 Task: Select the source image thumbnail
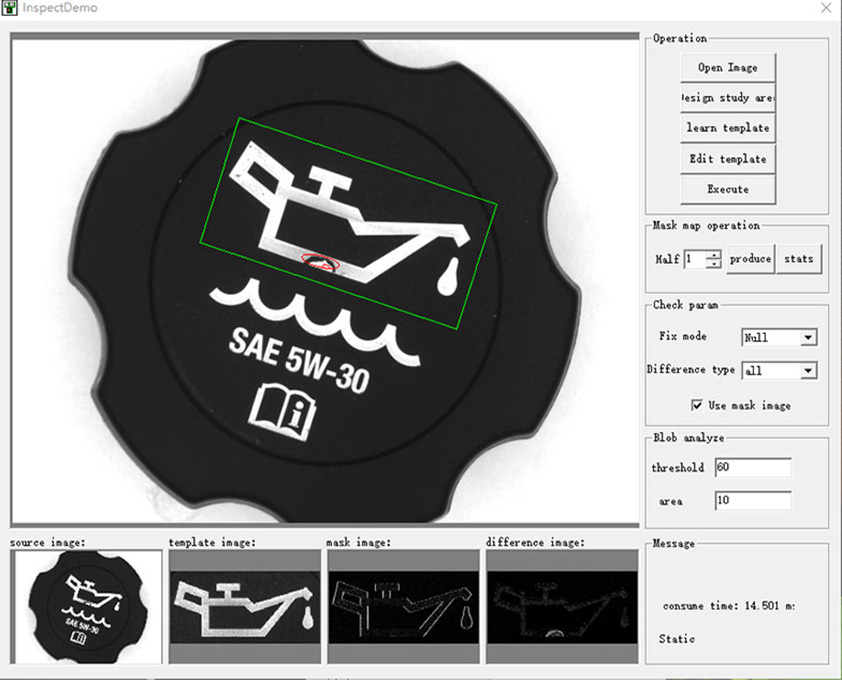click(85, 606)
